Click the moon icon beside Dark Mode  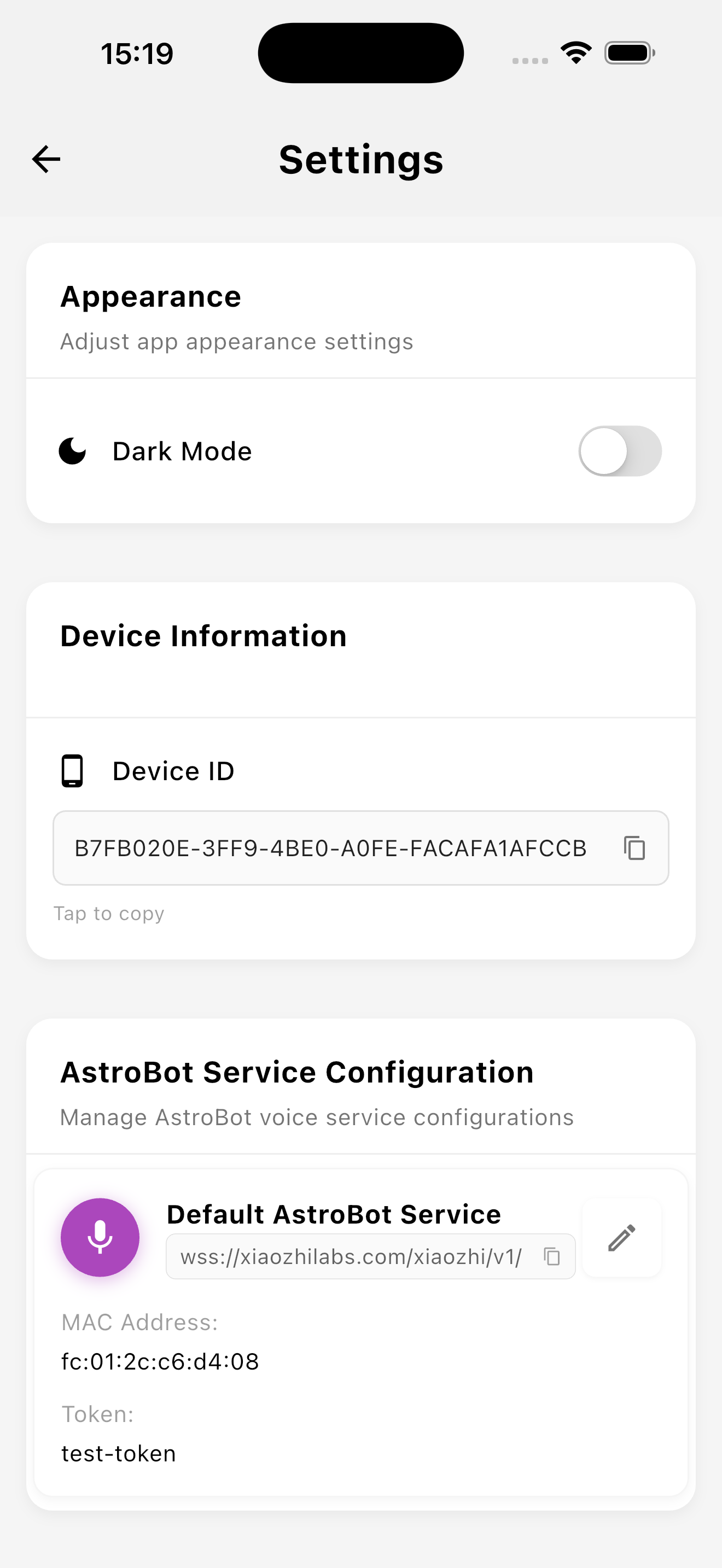pos(72,451)
